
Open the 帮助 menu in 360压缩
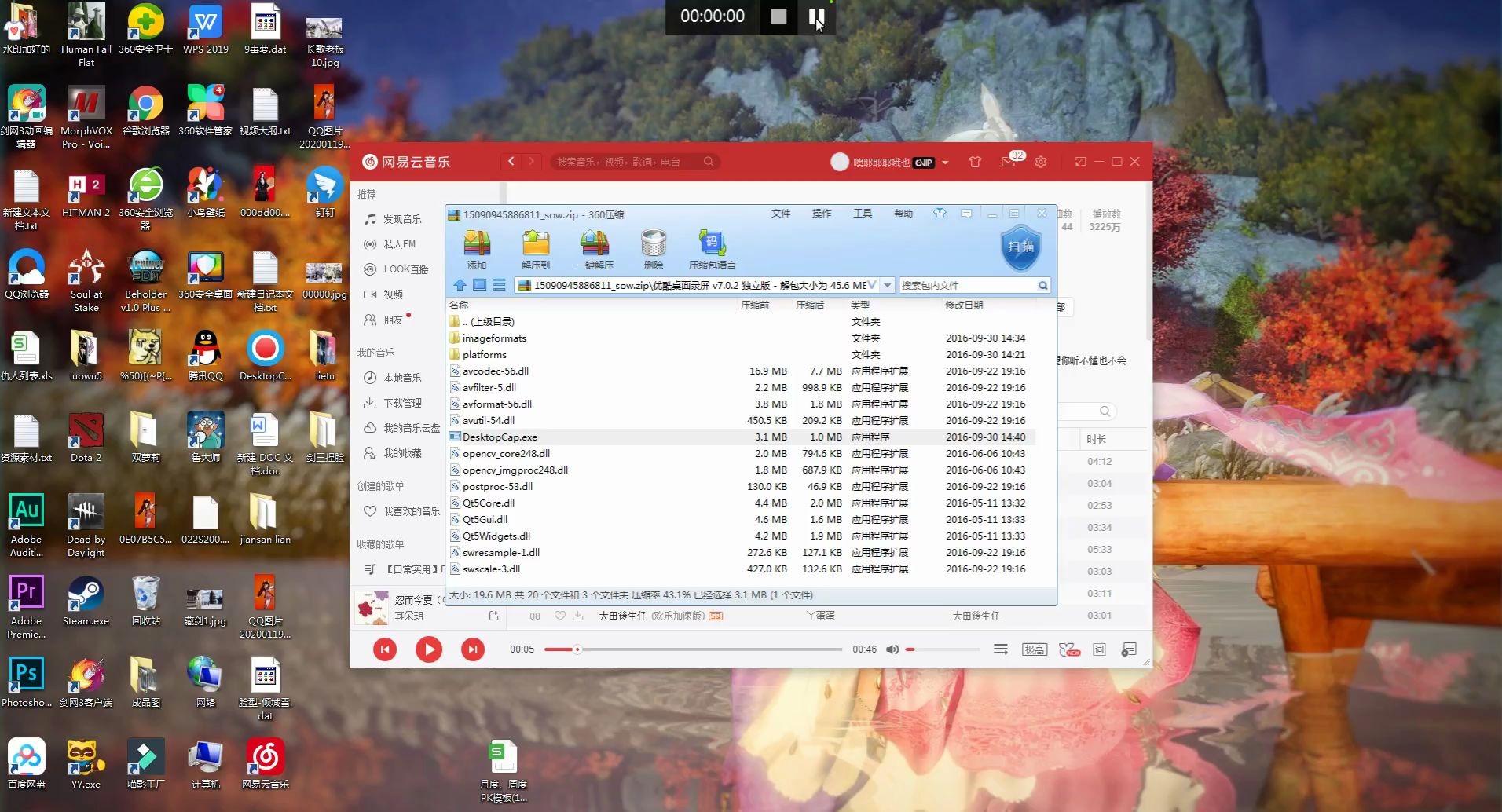click(x=903, y=213)
